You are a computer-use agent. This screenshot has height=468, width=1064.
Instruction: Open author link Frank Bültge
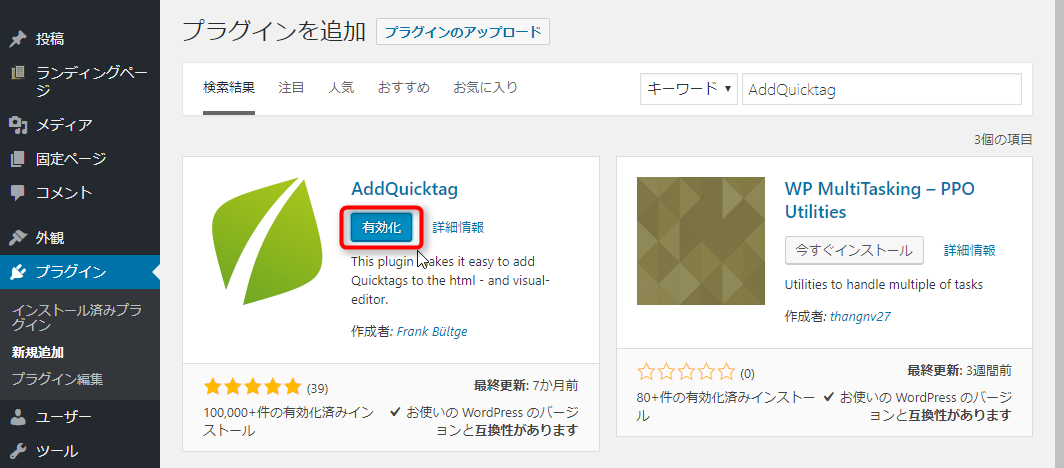point(432,332)
